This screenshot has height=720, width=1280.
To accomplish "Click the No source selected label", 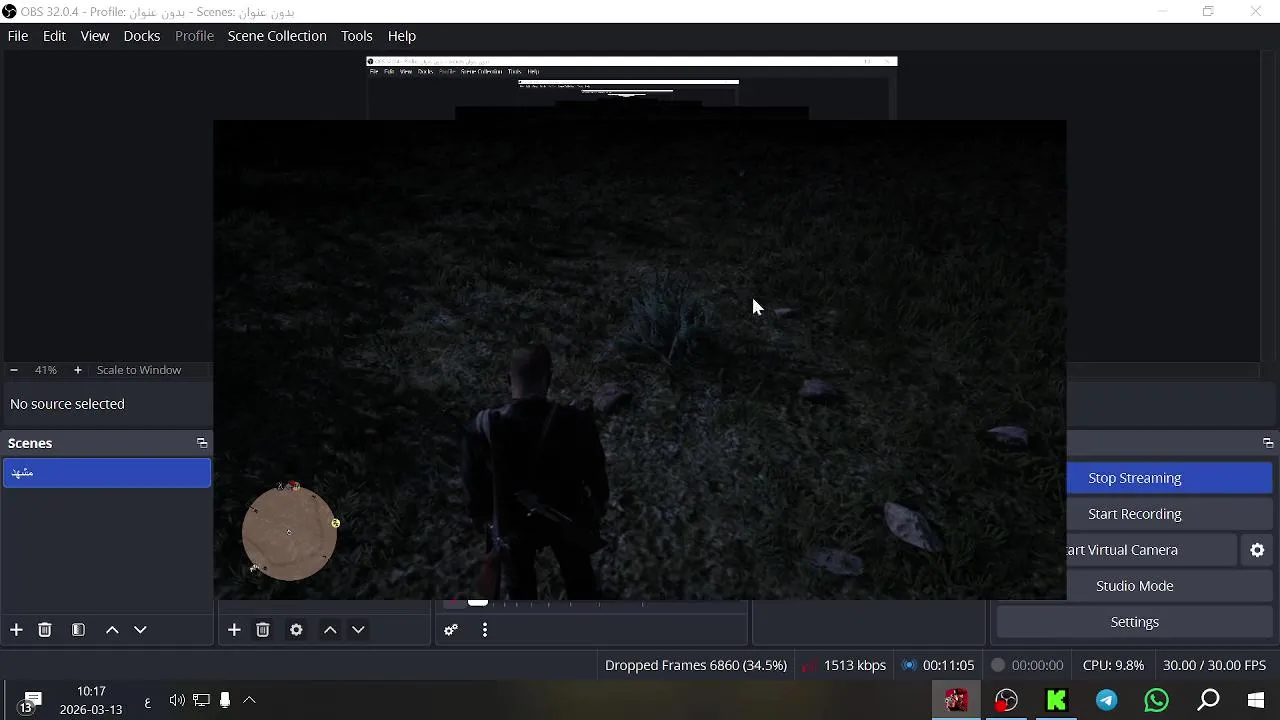I will click(67, 404).
